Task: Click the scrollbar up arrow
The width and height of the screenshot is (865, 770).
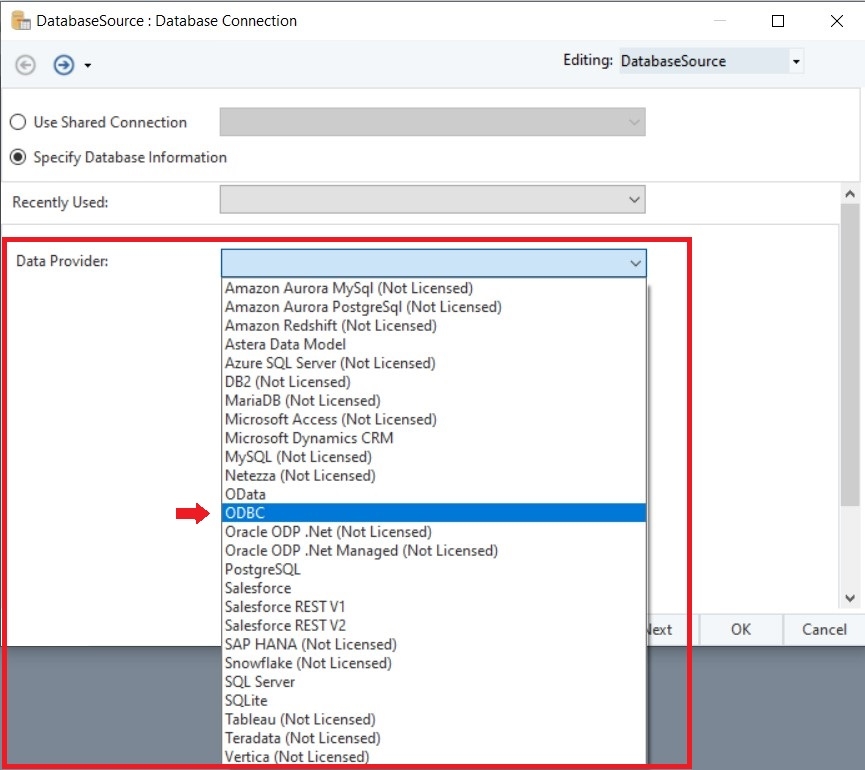Action: click(850, 194)
